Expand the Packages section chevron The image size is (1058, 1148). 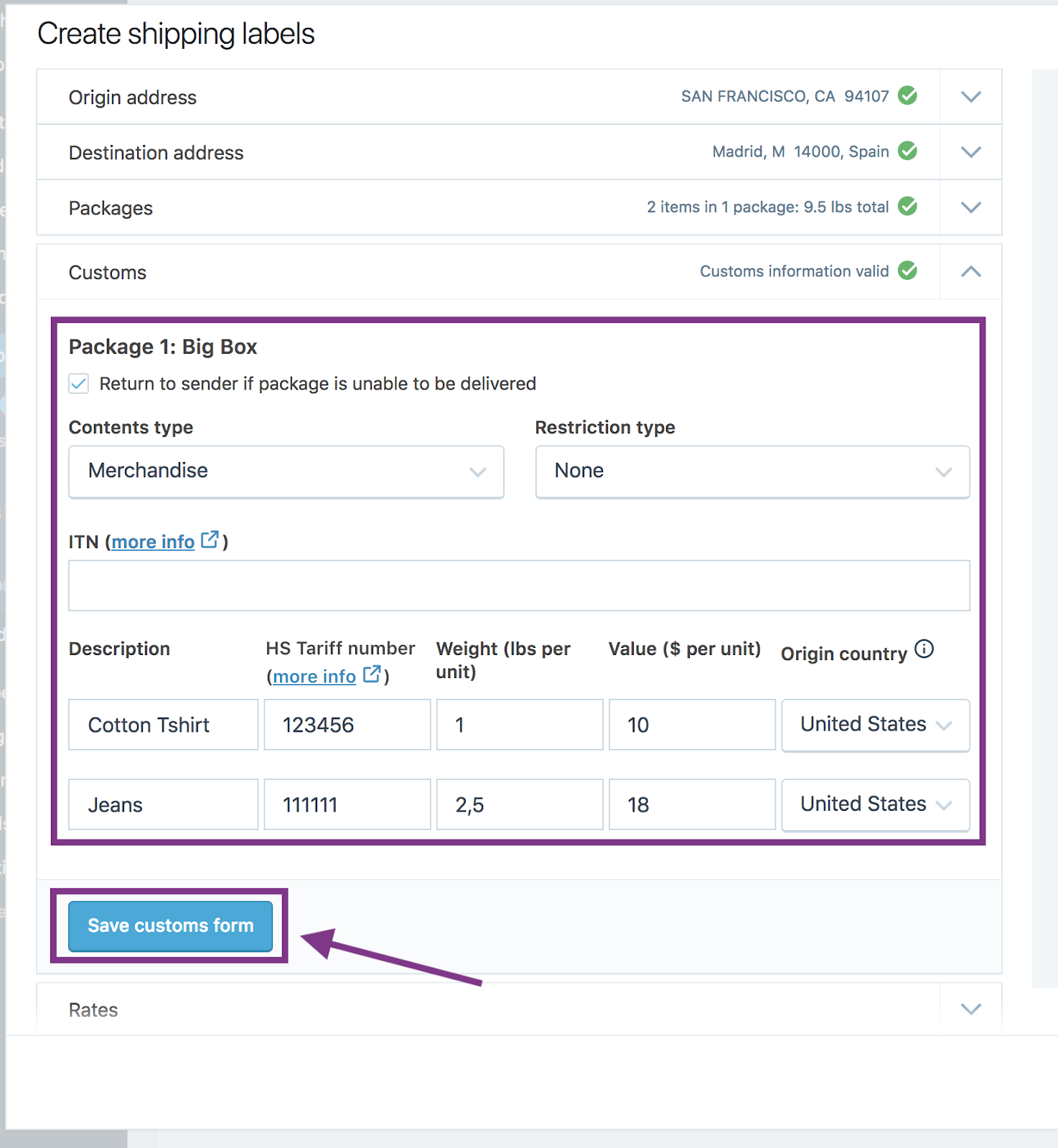click(971, 207)
